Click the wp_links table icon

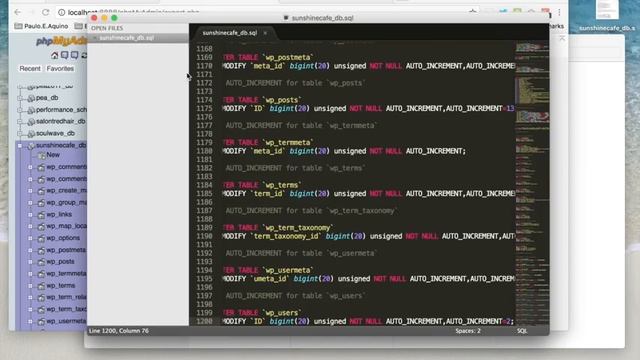tap(41, 215)
